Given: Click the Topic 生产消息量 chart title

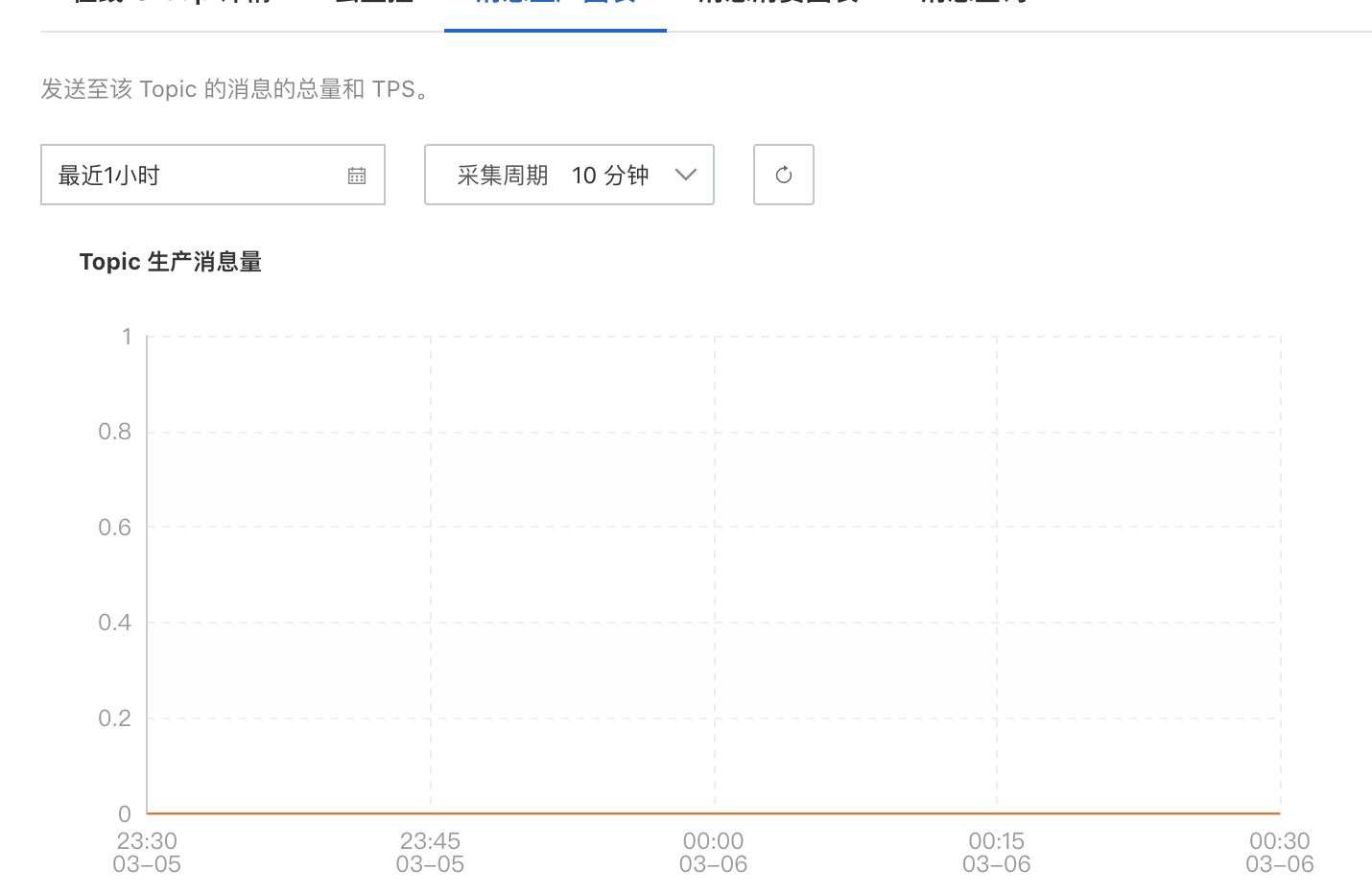Looking at the screenshot, I should 171,262.
